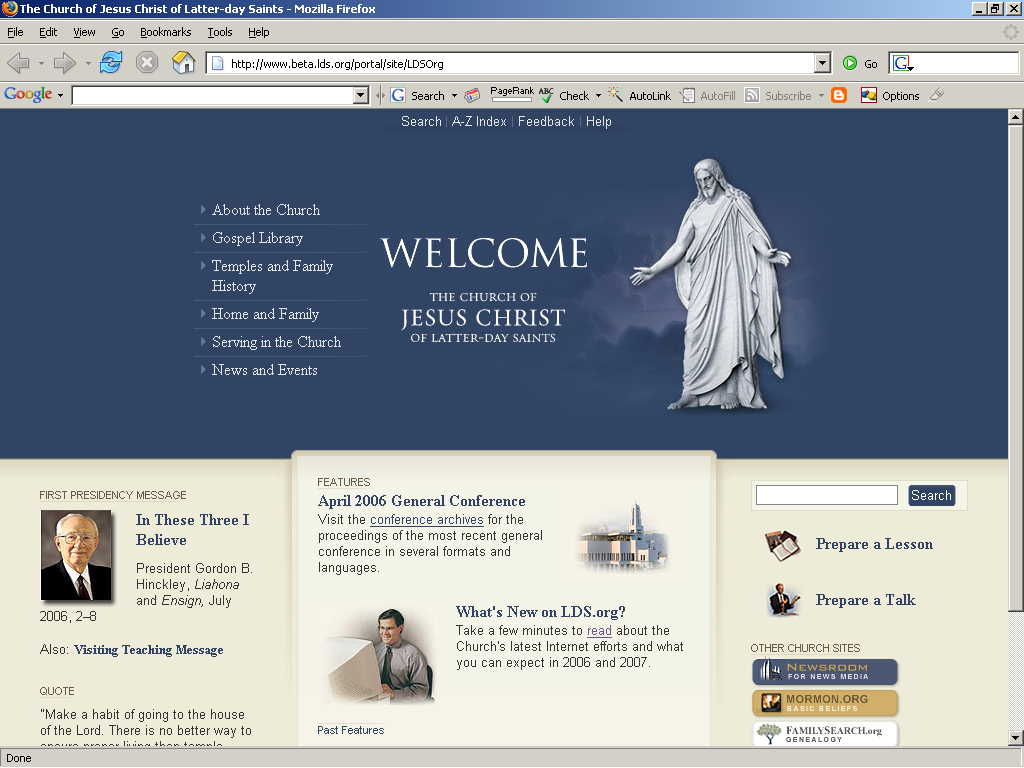Click the Past Features link
Viewport: 1024px width, 768px height.
(350, 730)
